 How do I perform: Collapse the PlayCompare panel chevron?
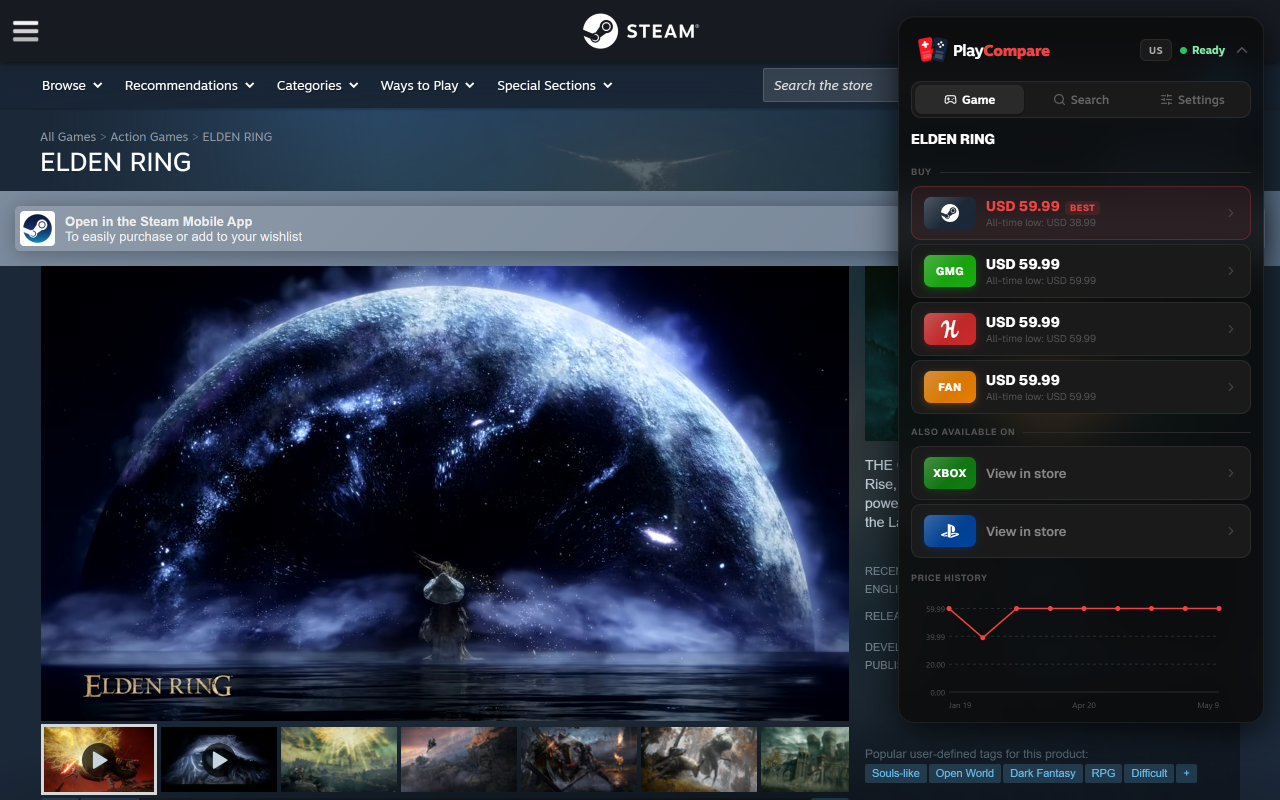click(x=1242, y=50)
